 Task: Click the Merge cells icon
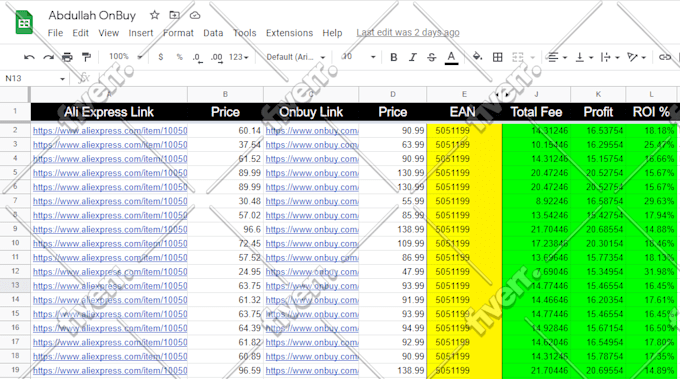[518, 57]
